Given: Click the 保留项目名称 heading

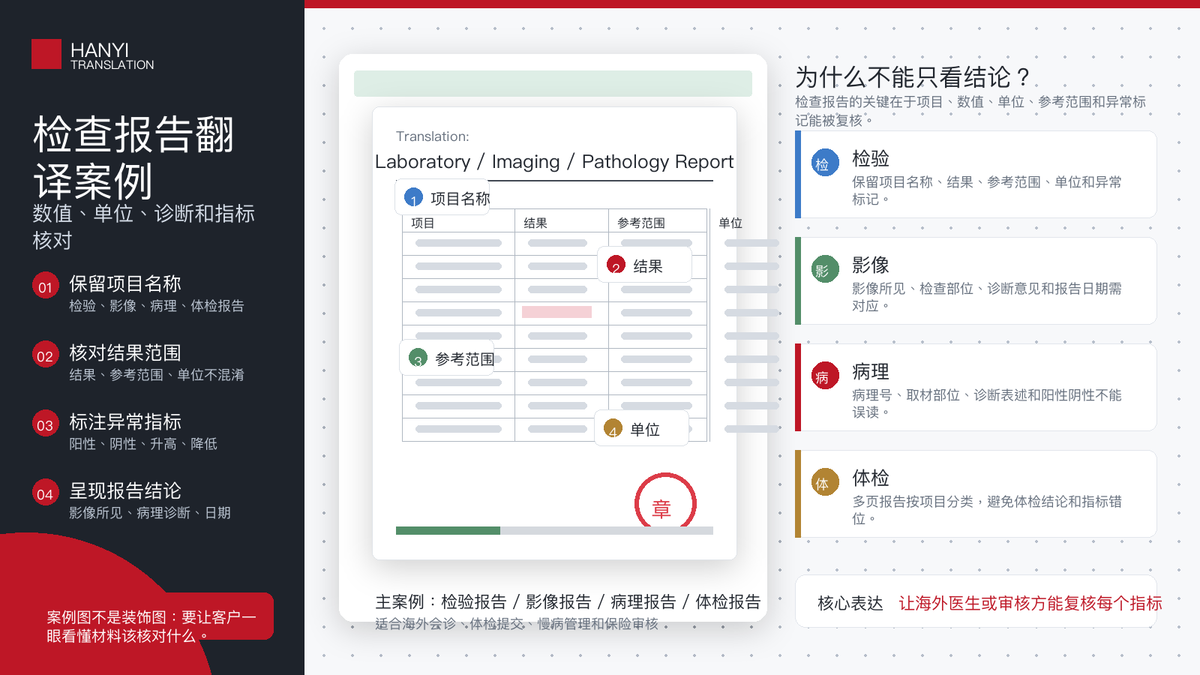Looking at the screenshot, I should tap(125, 284).
